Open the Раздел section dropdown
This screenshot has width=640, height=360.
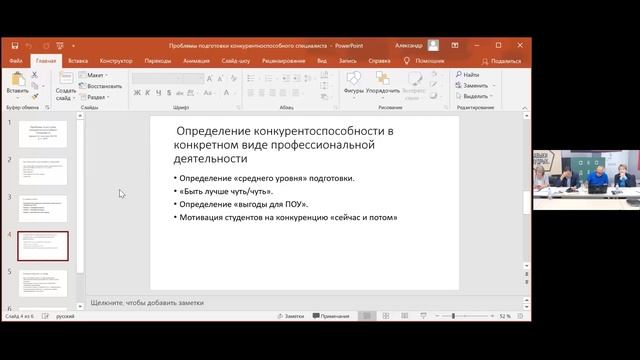(x=95, y=97)
